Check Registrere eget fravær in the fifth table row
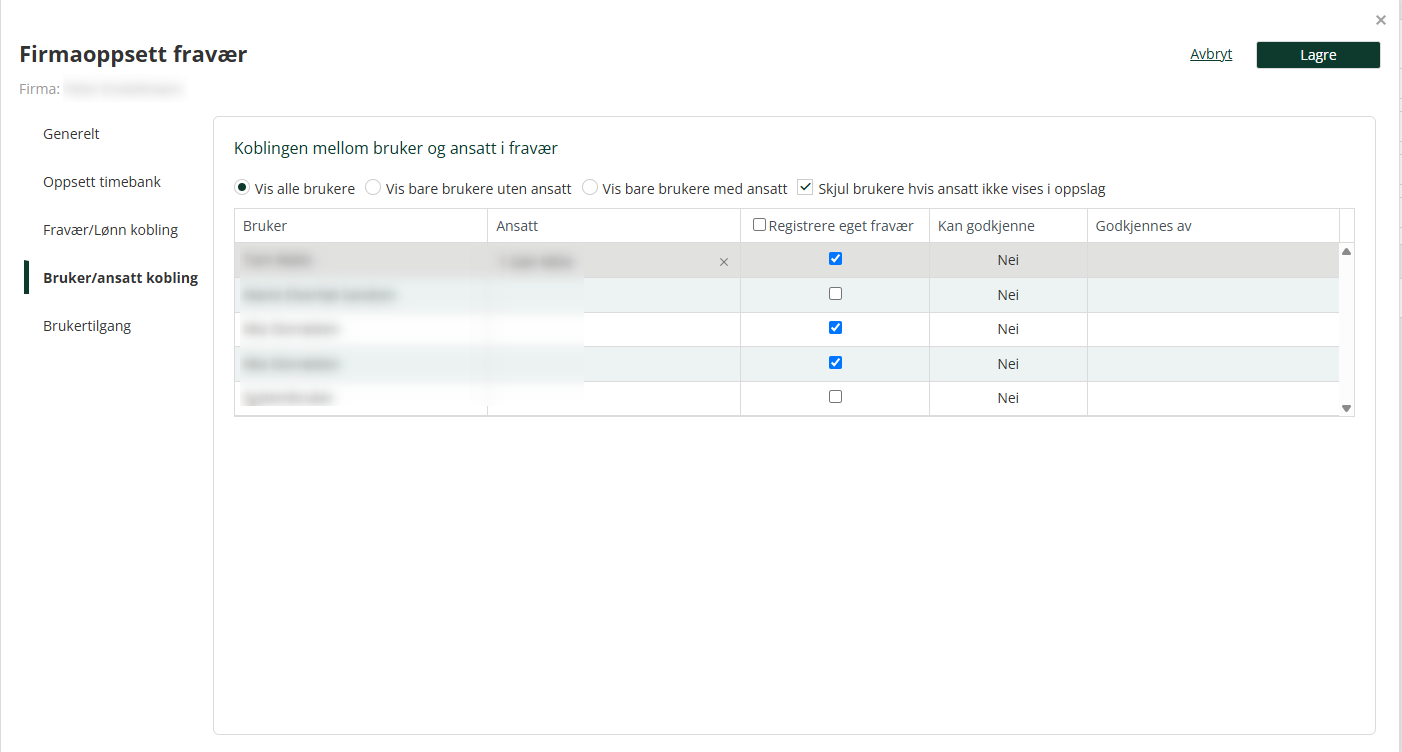The image size is (1402, 752). tap(836, 396)
